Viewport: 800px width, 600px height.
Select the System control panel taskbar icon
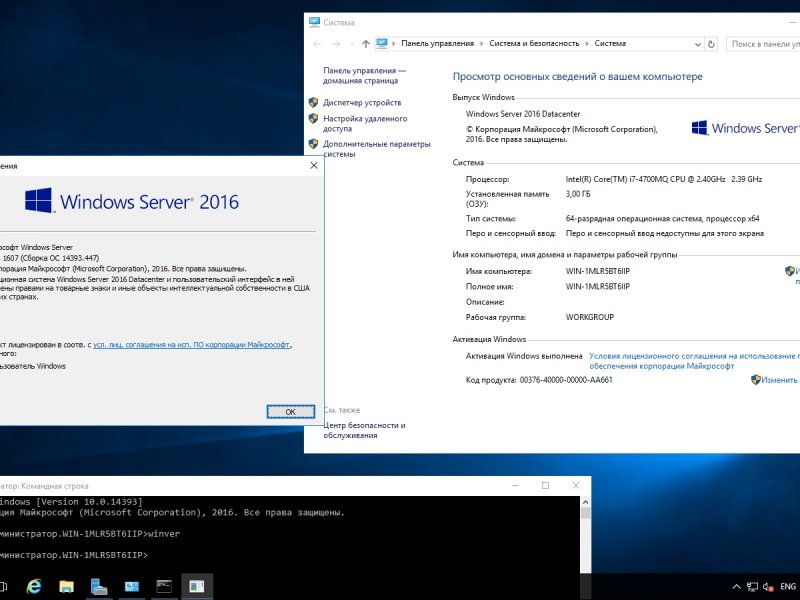[132, 587]
